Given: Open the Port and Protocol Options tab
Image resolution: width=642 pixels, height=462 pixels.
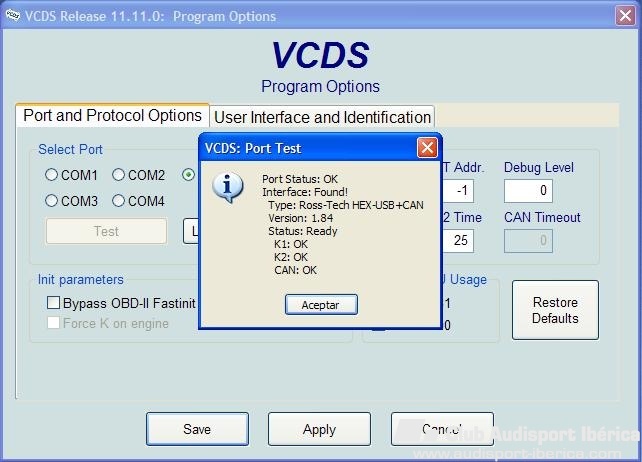Looking at the screenshot, I should tap(113, 116).
